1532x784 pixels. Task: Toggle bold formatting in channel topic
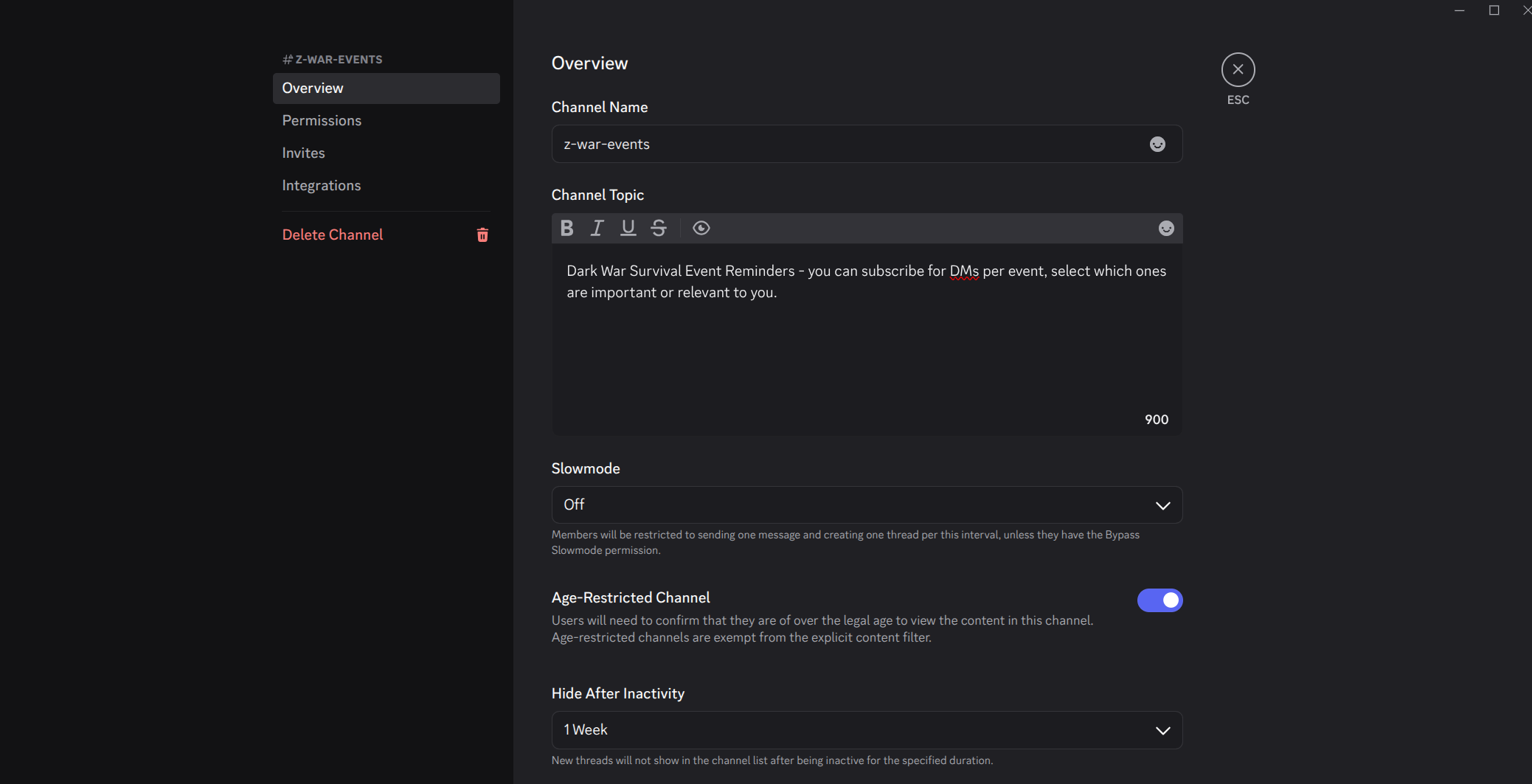566,228
